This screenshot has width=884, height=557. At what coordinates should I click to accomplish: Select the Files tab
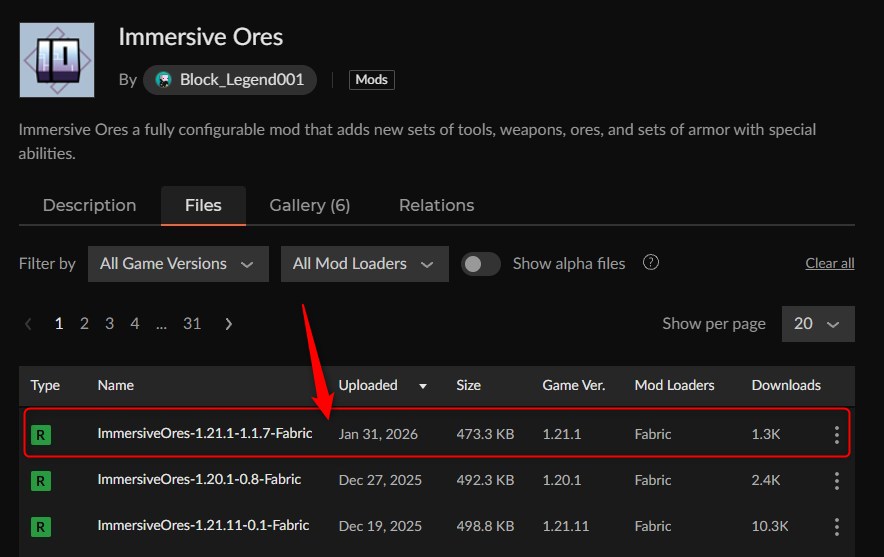pyautogui.click(x=203, y=205)
